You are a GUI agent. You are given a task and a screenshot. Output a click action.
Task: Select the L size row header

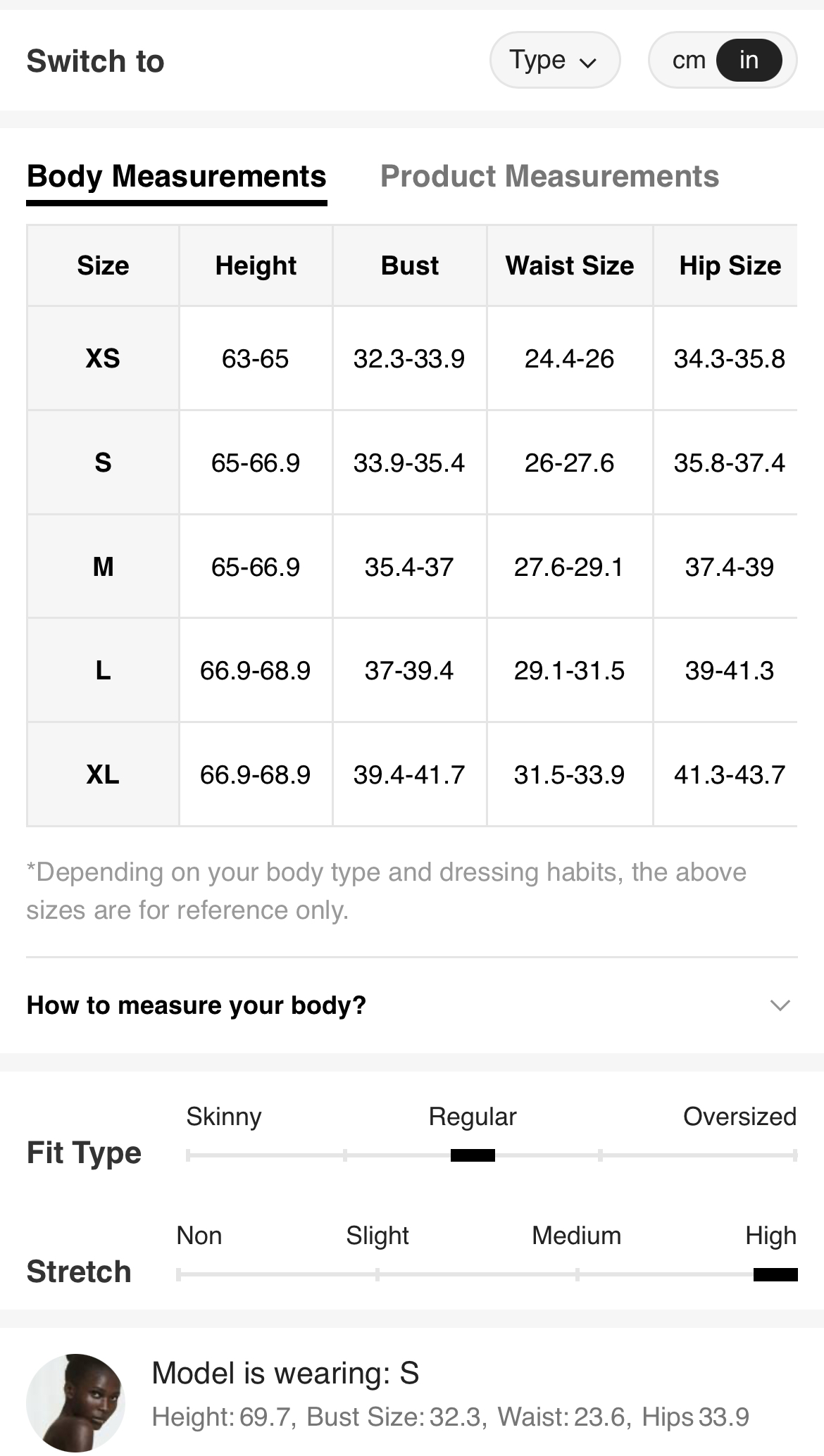[x=103, y=670]
